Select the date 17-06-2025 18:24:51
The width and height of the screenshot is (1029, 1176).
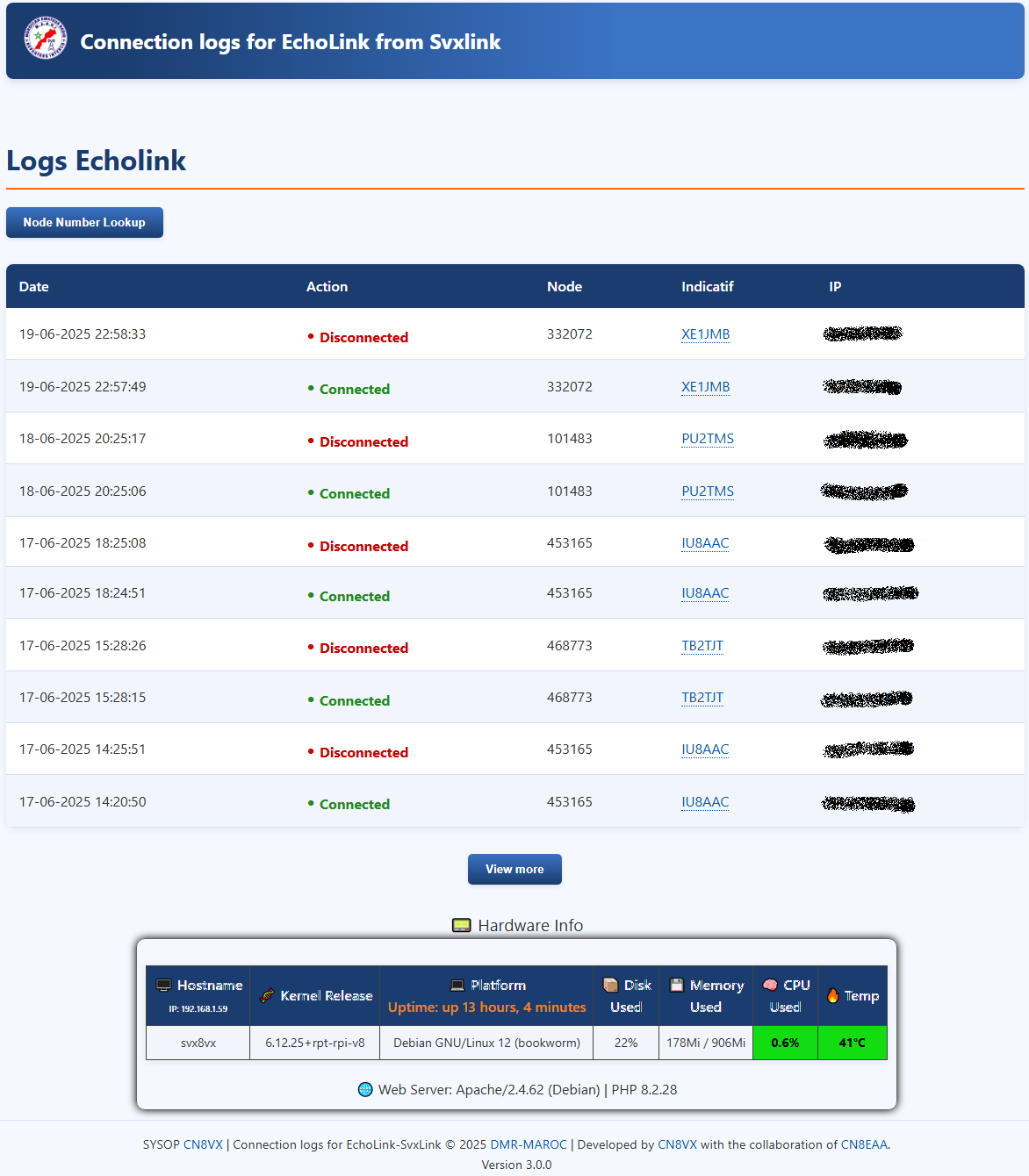tap(83, 593)
